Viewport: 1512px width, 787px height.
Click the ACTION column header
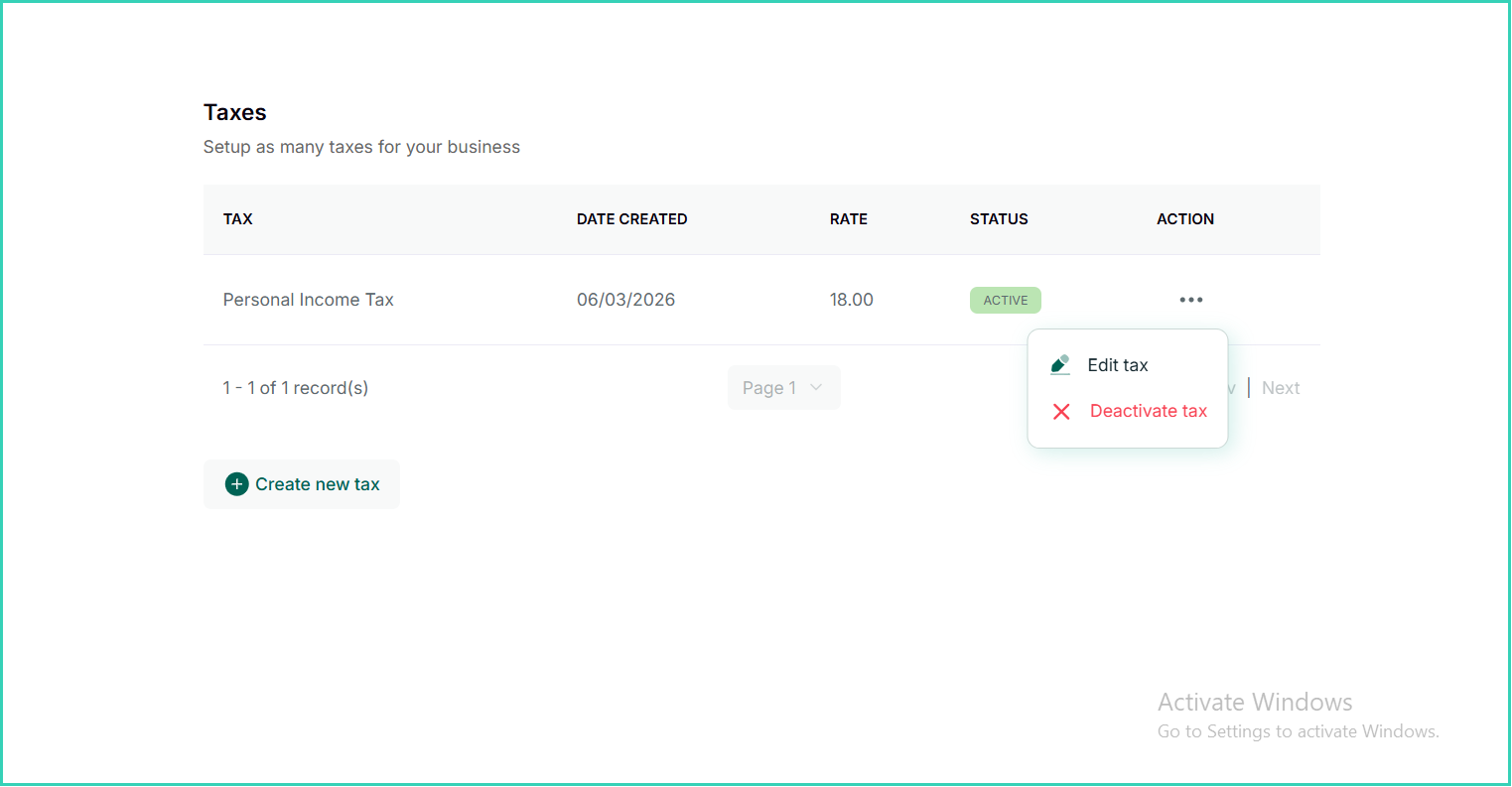1185,219
